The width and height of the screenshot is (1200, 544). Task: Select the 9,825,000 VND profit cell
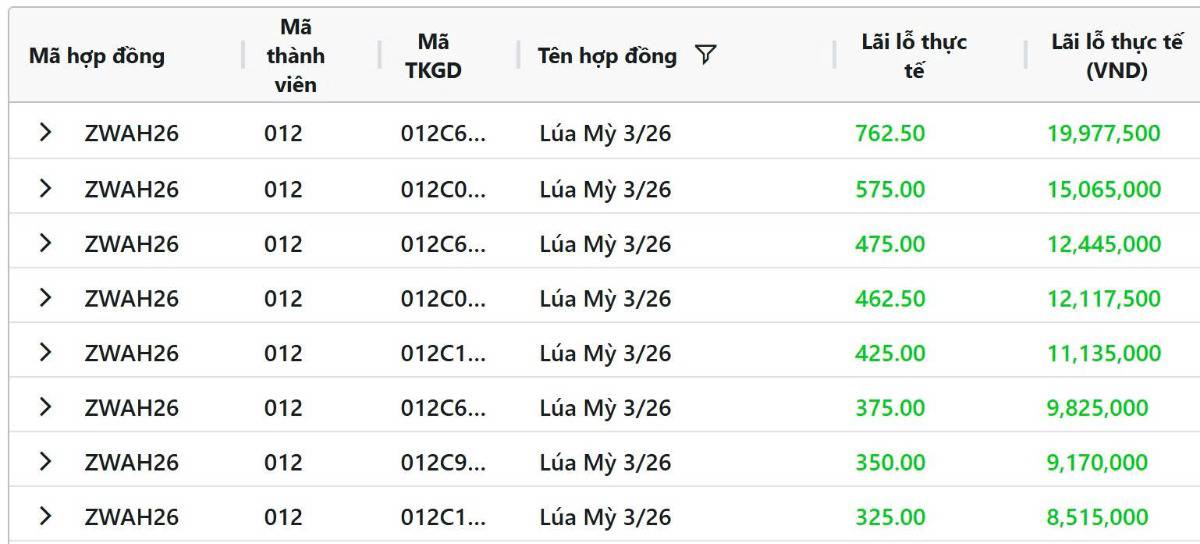[1097, 408]
